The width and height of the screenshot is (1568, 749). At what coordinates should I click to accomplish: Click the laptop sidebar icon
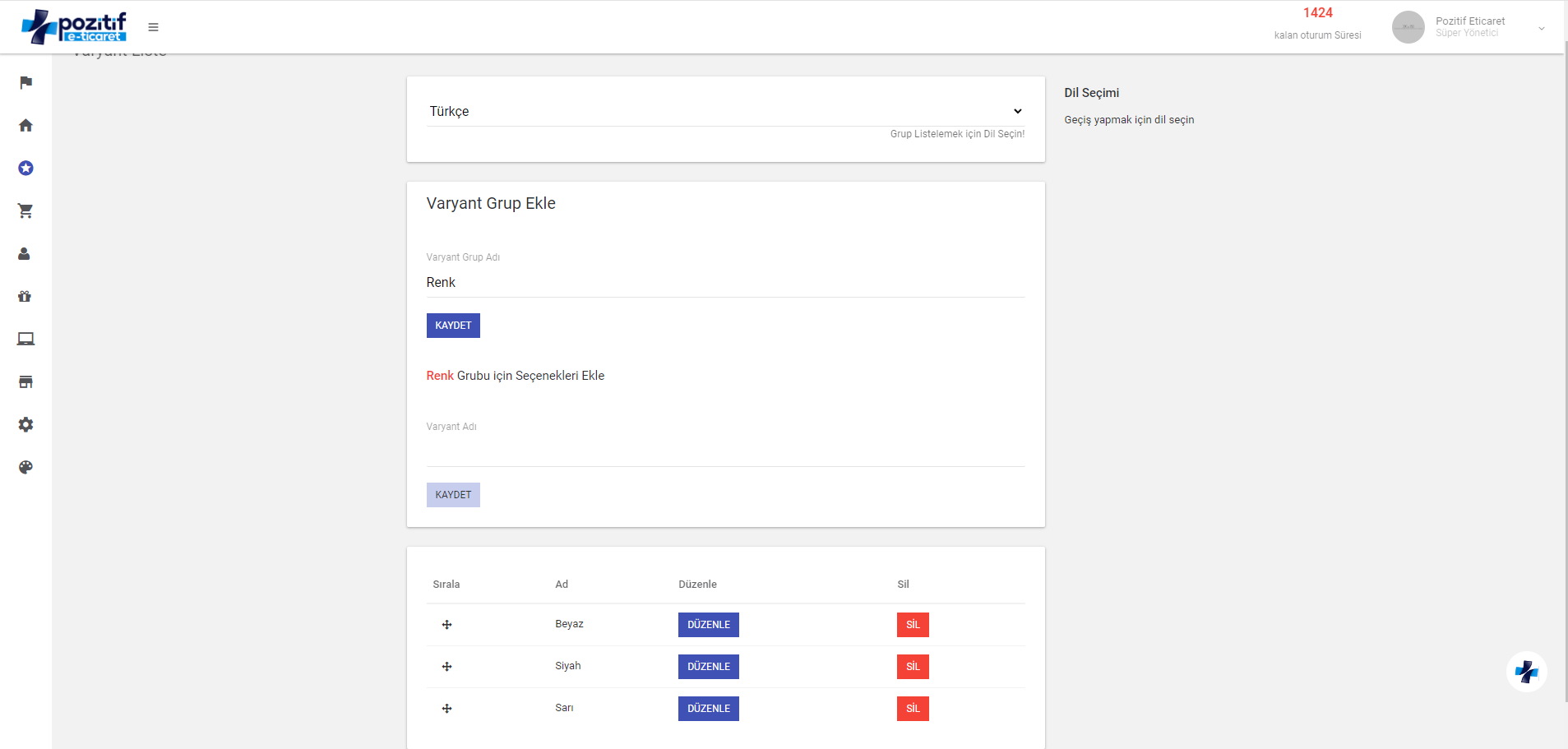pos(25,339)
